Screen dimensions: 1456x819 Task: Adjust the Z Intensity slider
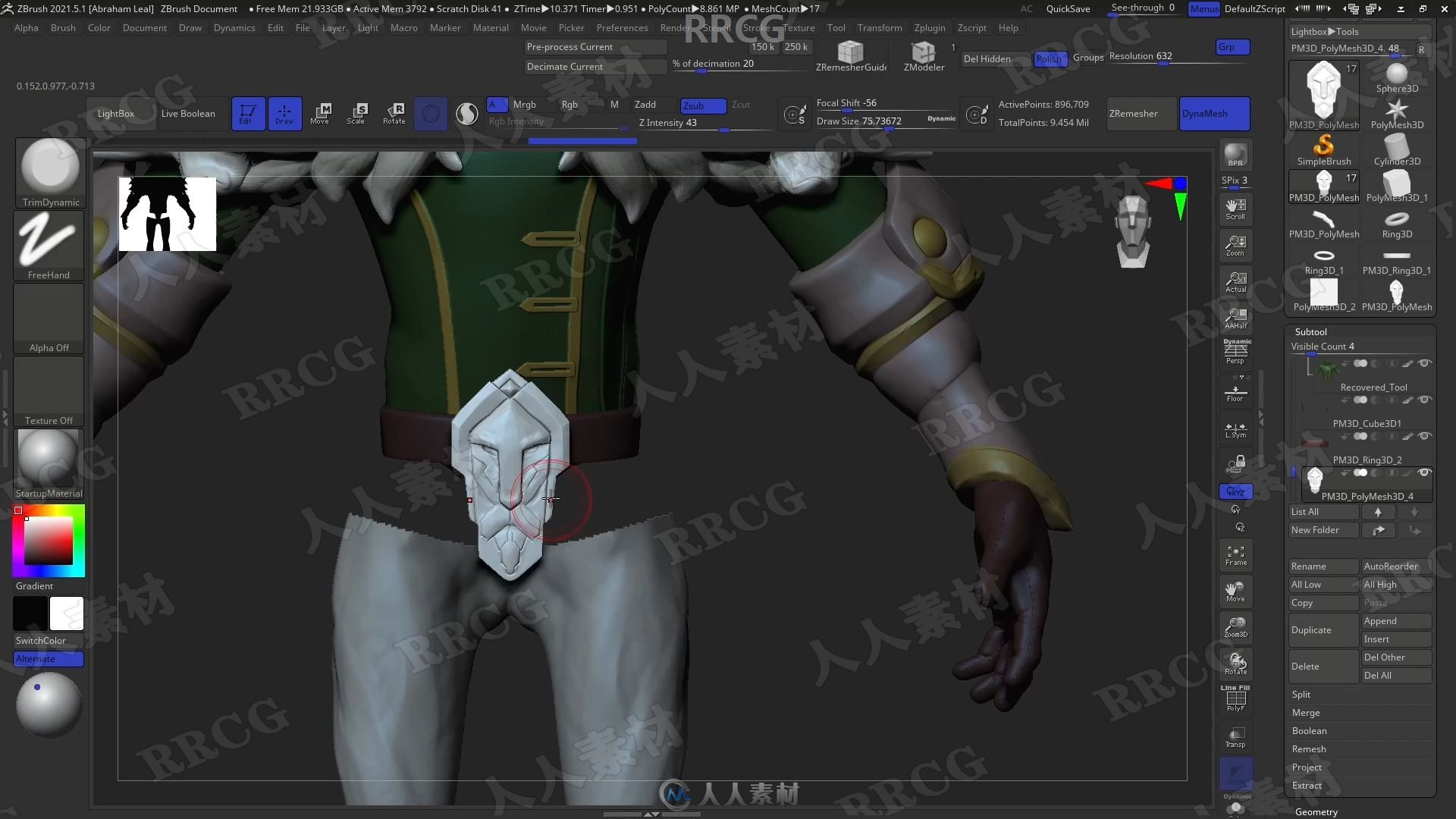705,123
